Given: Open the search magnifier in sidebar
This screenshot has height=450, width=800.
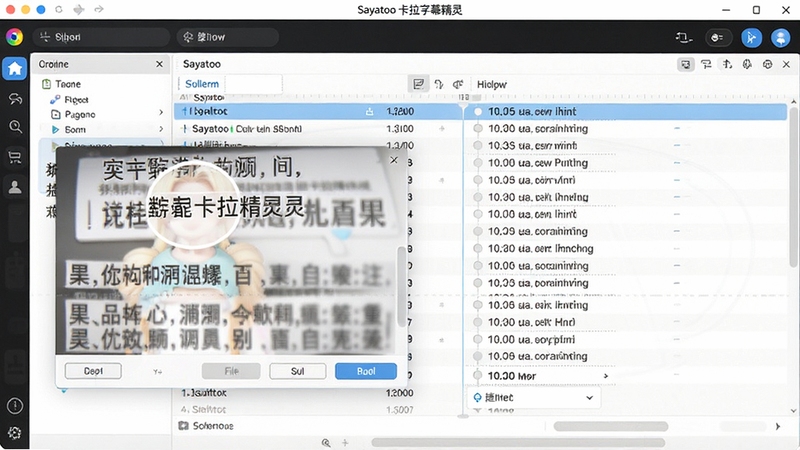Looking at the screenshot, I should (15, 127).
